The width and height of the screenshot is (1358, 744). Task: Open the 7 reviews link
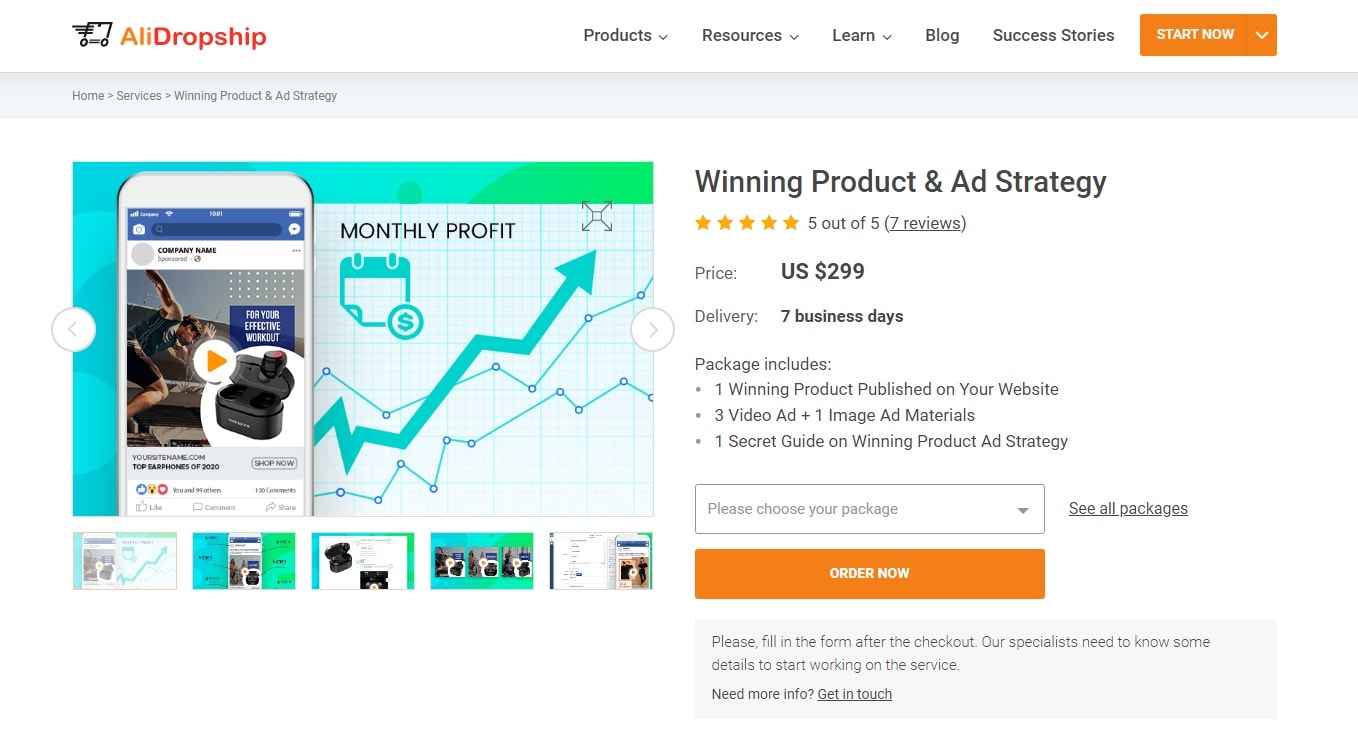coord(925,223)
